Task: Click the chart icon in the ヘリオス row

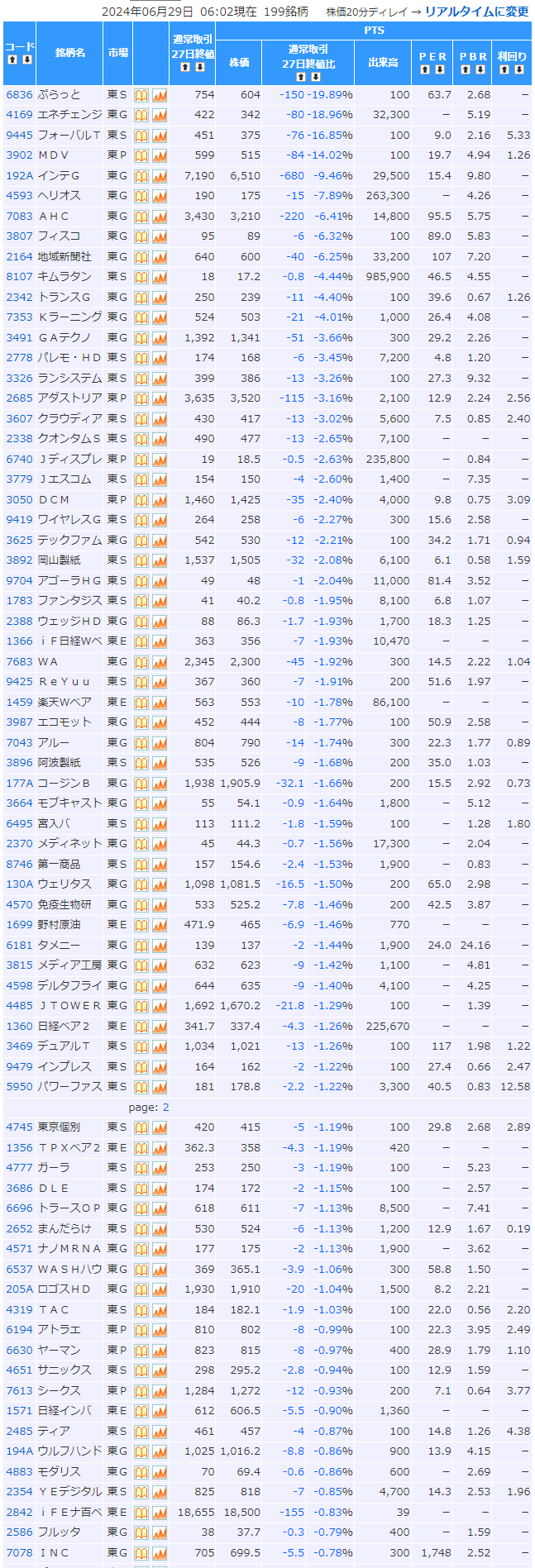Action: pyautogui.click(x=160, y=196)
